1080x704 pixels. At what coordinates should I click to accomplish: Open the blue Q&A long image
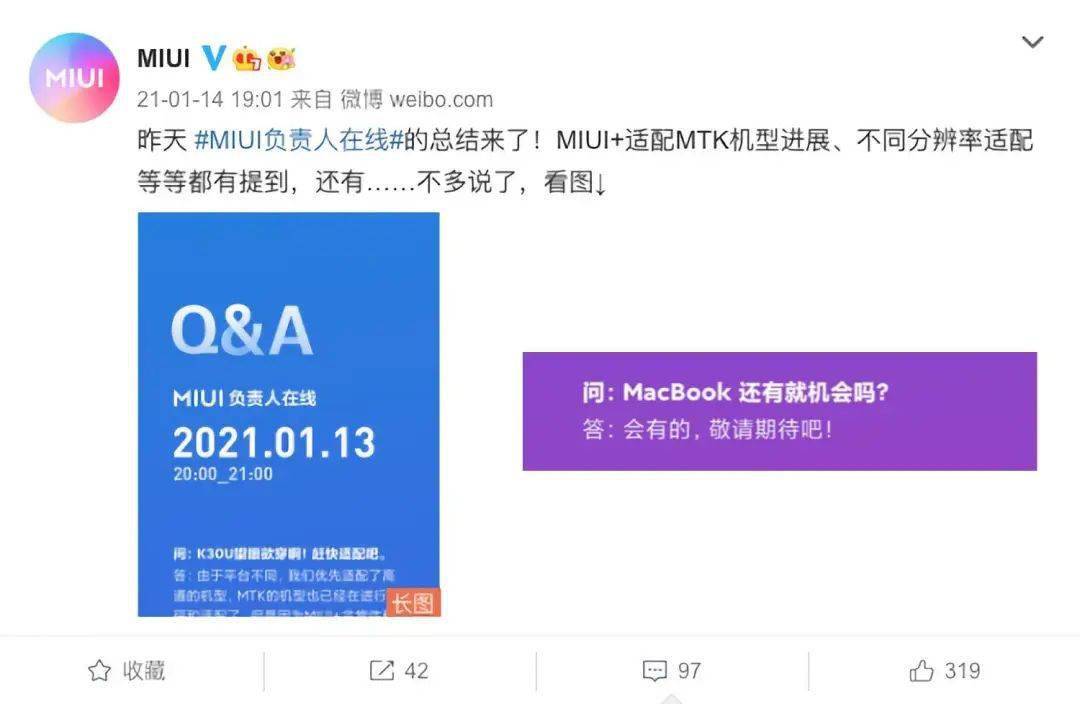pos(289,415)
